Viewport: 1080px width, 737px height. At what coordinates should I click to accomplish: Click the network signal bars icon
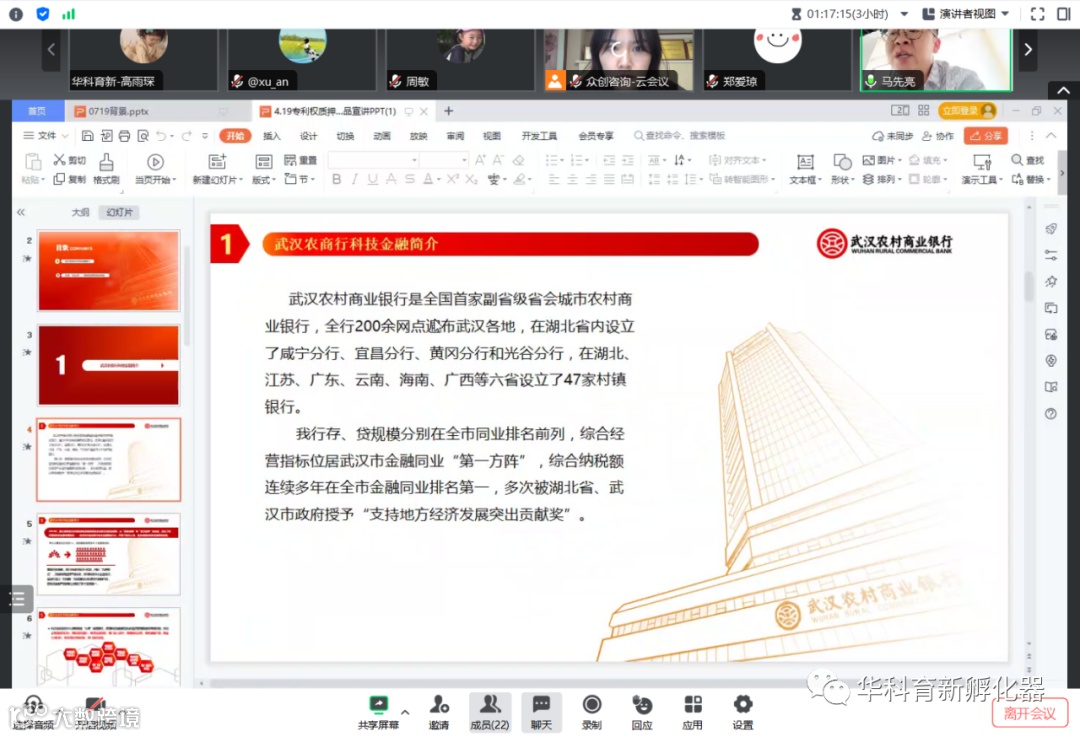click(68, 14)
